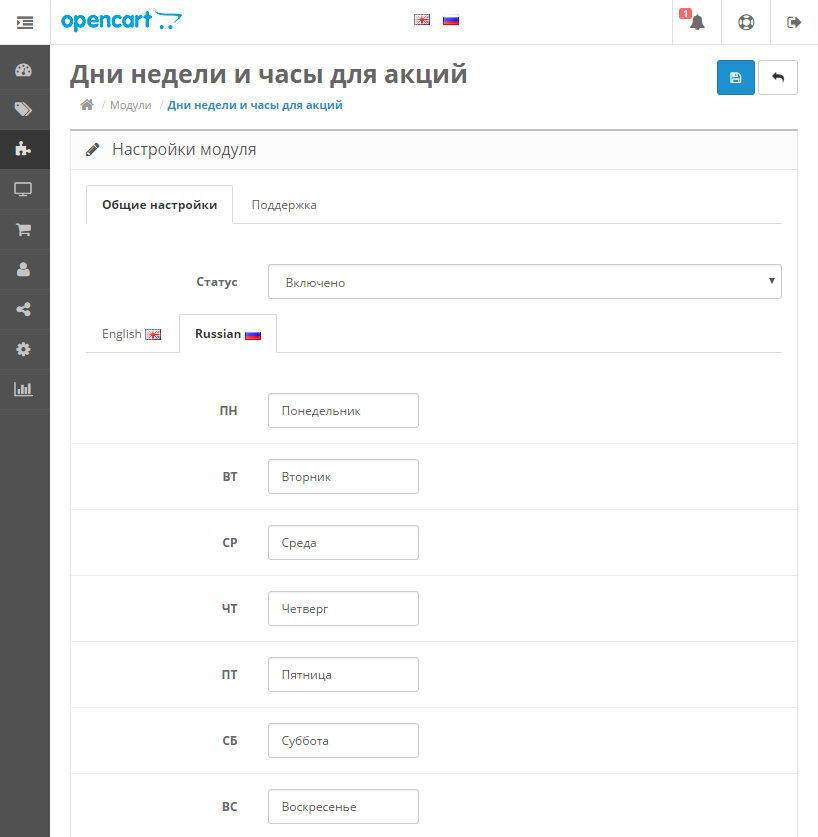The height and width of the screenshot is (837, 818).
Task: Open the notifications bell icon
Action: (697, 22)
